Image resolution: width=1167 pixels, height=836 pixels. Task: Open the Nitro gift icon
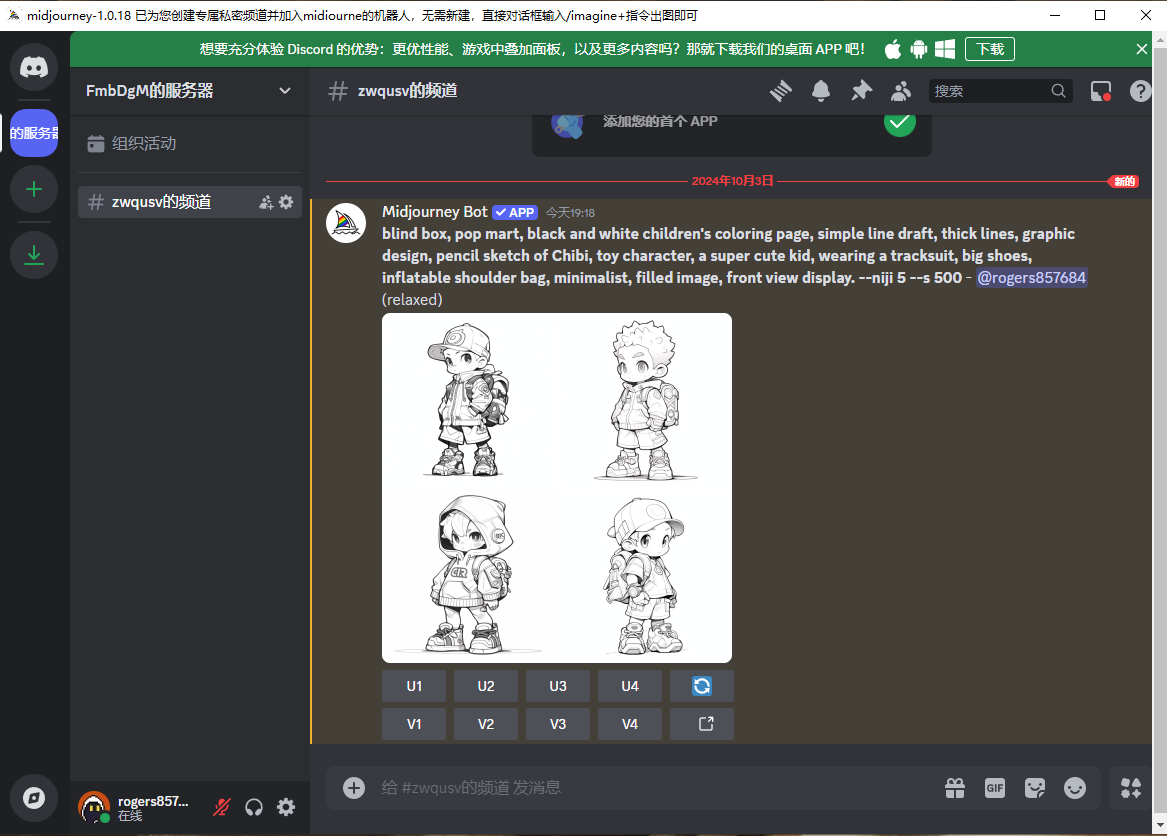[x=955, y=788]
